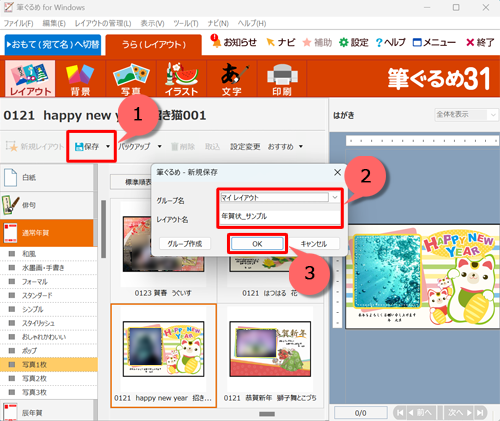Click グループ作成 button in dialog

click(x=185, y=244)
